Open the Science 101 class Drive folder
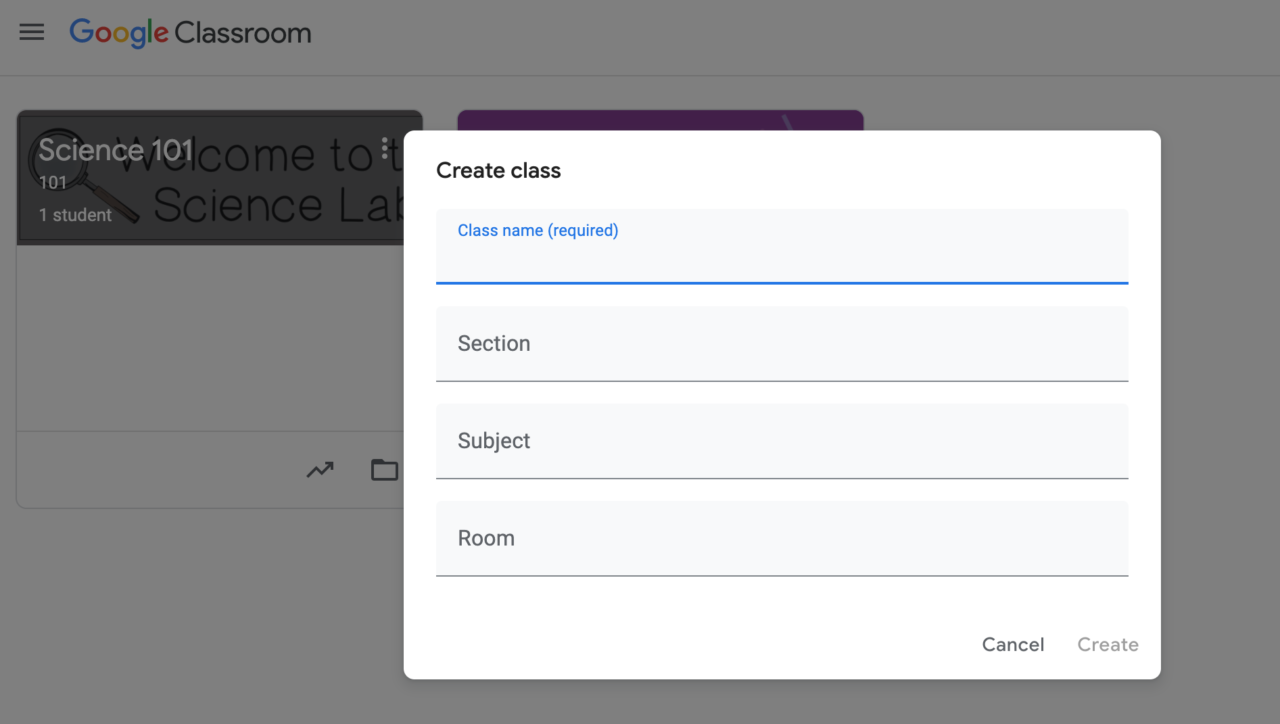Screen dimensions: 1280x724 coord(384,469)
